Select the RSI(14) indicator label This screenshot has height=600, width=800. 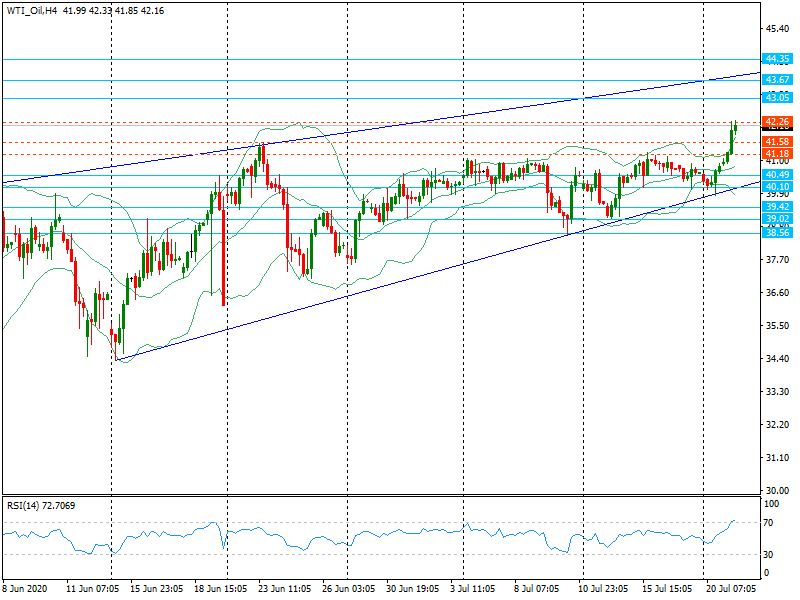click(x=25, y=506)
